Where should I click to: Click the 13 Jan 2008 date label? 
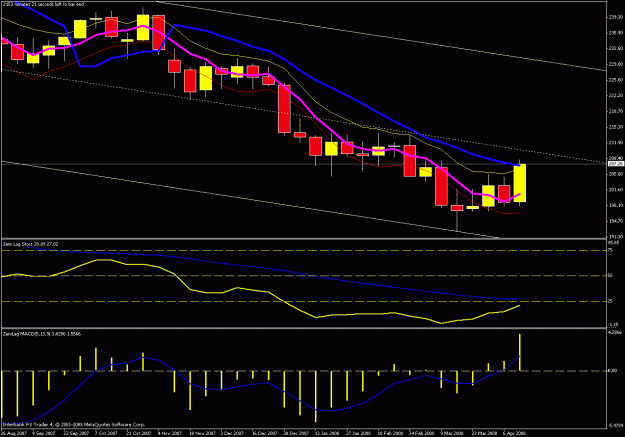click(x=327, y=433)
